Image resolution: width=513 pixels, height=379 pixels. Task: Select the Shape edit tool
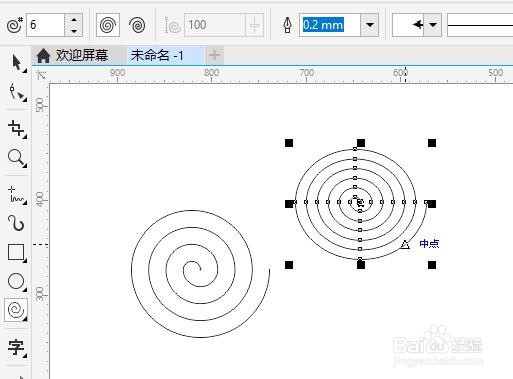click(x=17, y=92)
